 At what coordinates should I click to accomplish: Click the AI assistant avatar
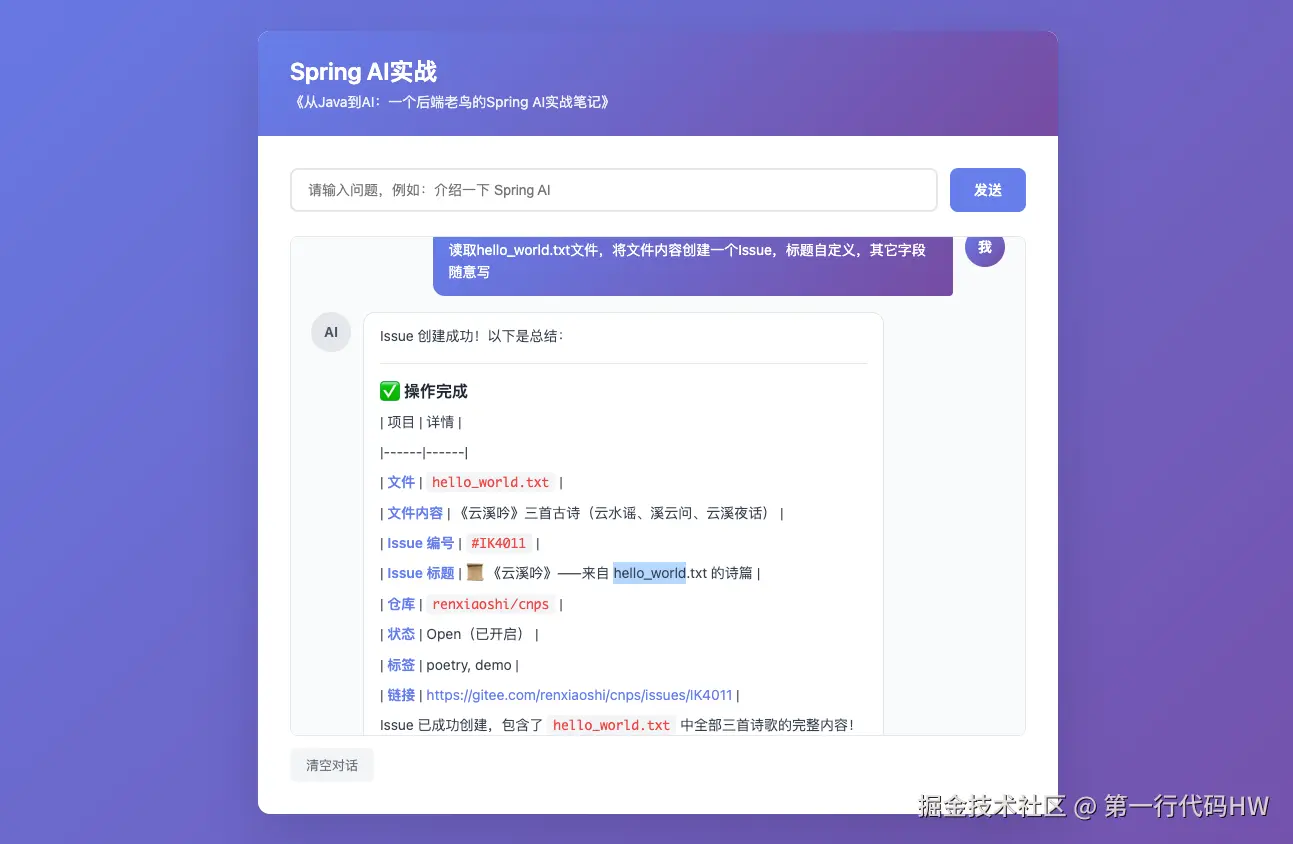[331, 332]
